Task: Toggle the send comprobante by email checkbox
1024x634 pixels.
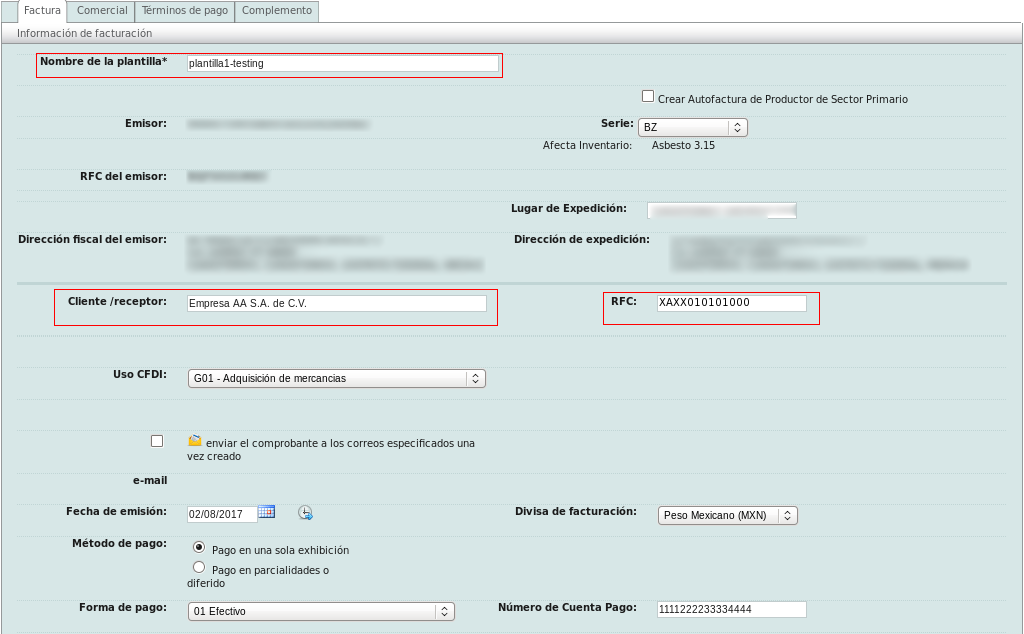Action: tap(157, 441)
